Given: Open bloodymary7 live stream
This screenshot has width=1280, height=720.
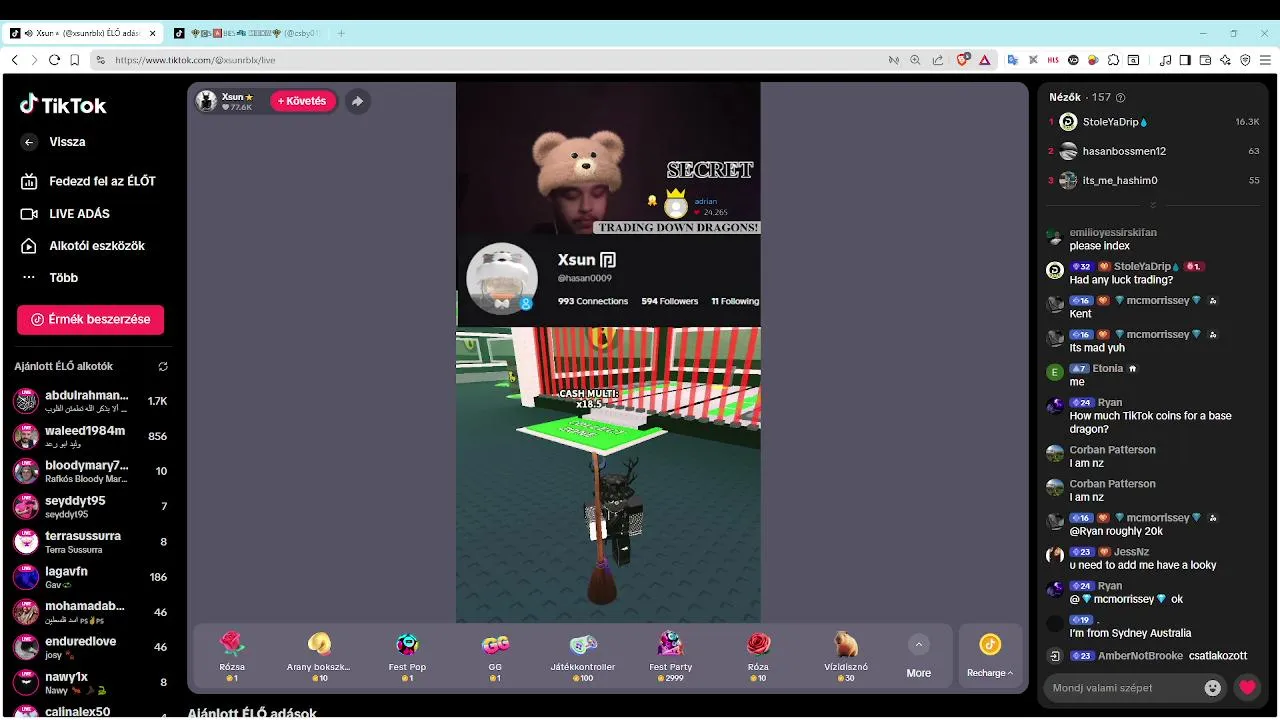Looking at the screenshot, I should (91, 471).
